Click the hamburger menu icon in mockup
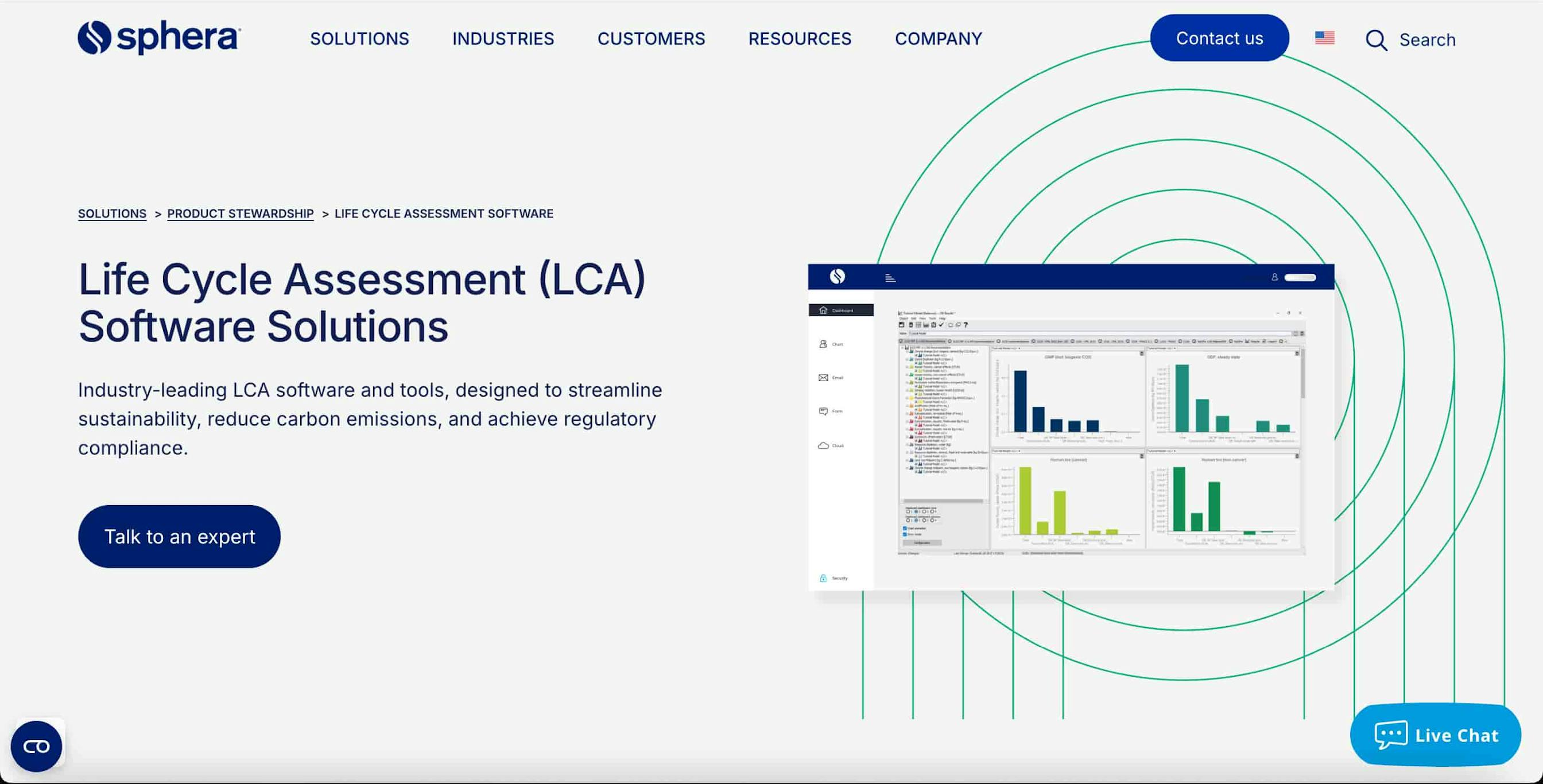The width and height of the screenshot is (1543, 784). (890, 277)
